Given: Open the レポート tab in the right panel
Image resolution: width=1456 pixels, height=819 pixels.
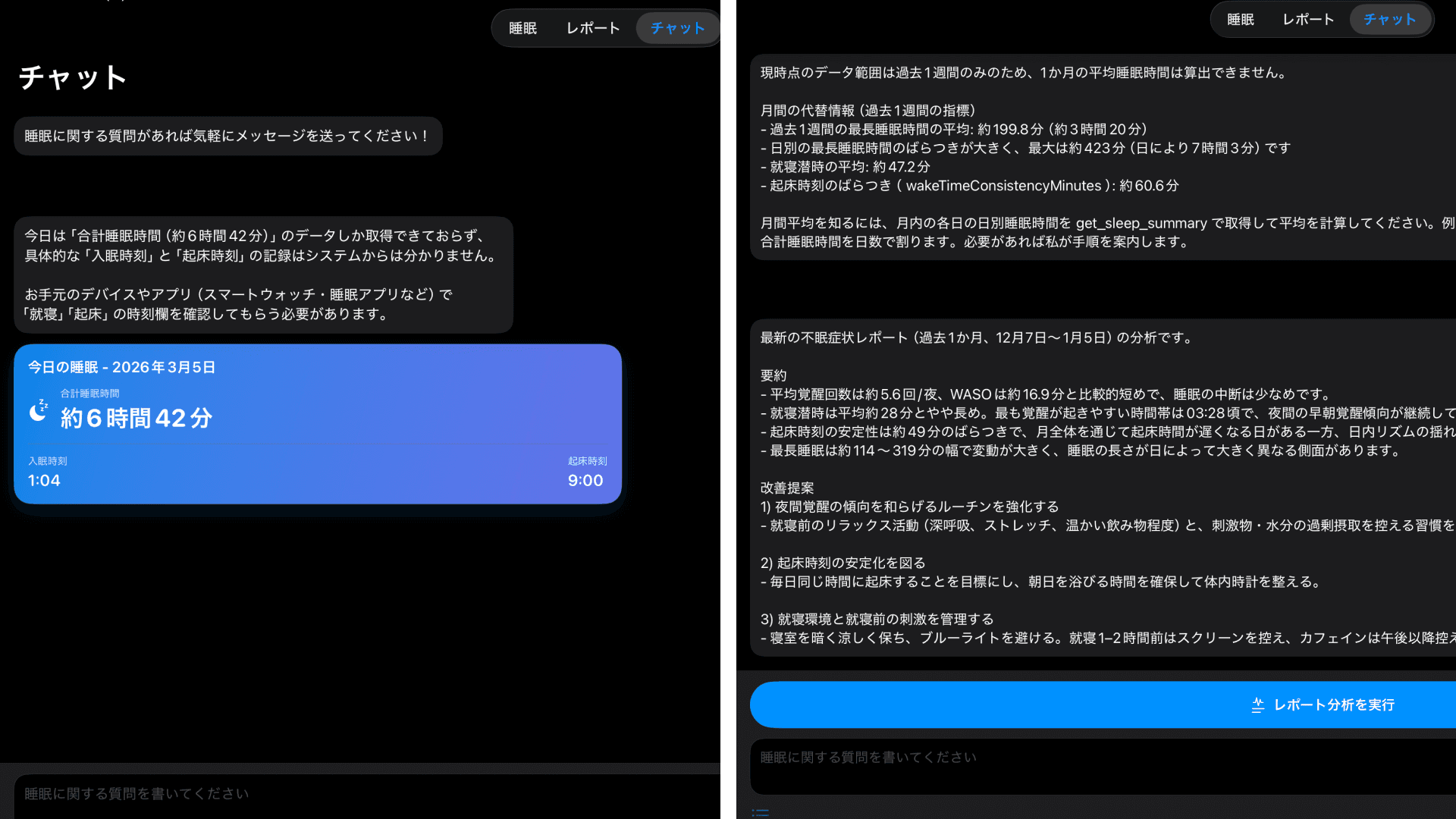Looking at the screenshot, I should (x=1307, y=19).
